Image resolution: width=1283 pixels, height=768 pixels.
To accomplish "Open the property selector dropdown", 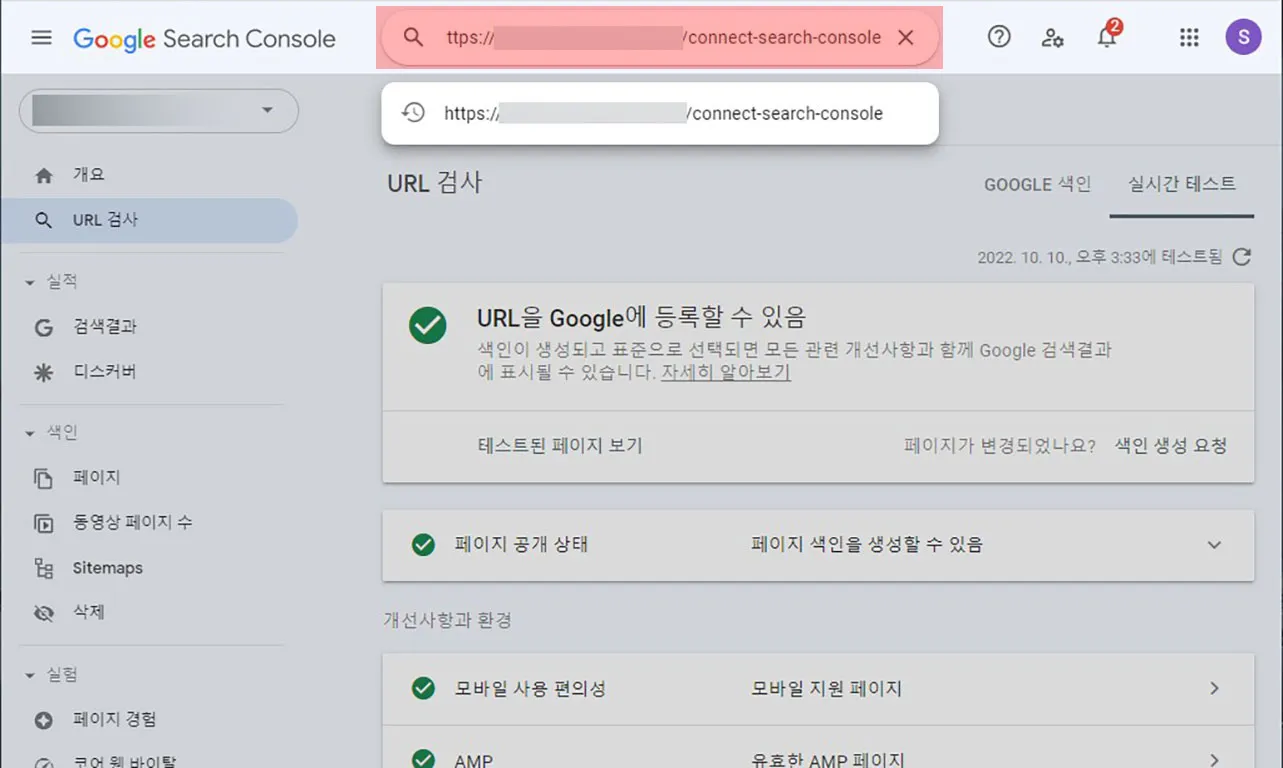I will (159, 110).
